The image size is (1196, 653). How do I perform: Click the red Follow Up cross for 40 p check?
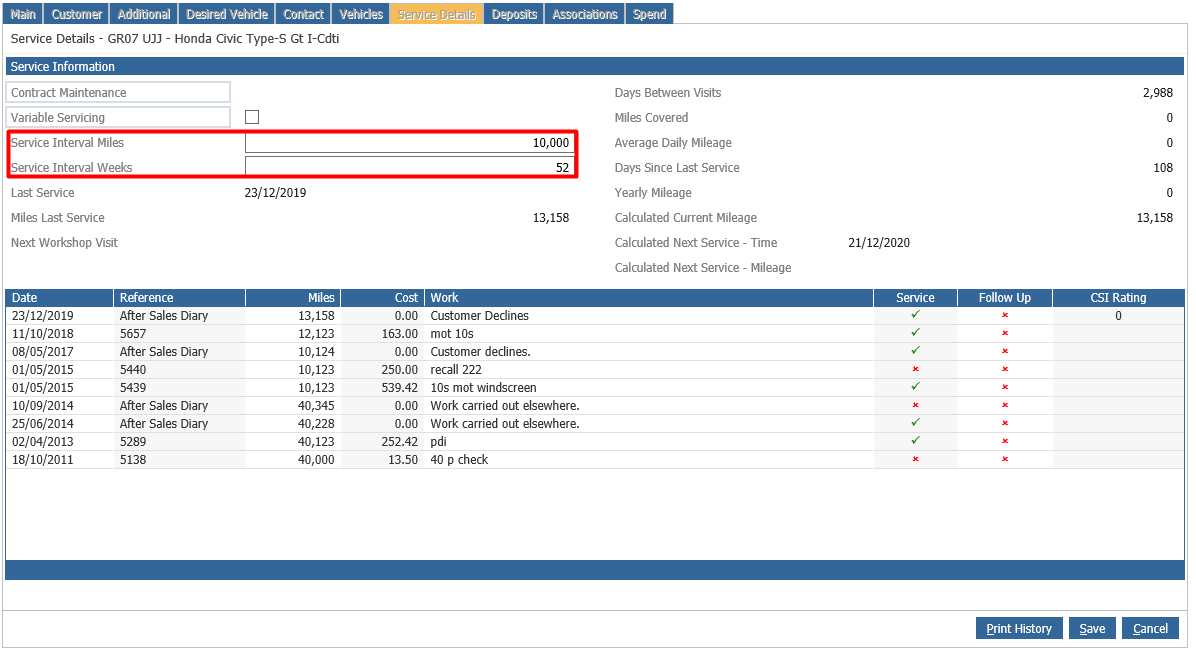(x=1004, y=459)
